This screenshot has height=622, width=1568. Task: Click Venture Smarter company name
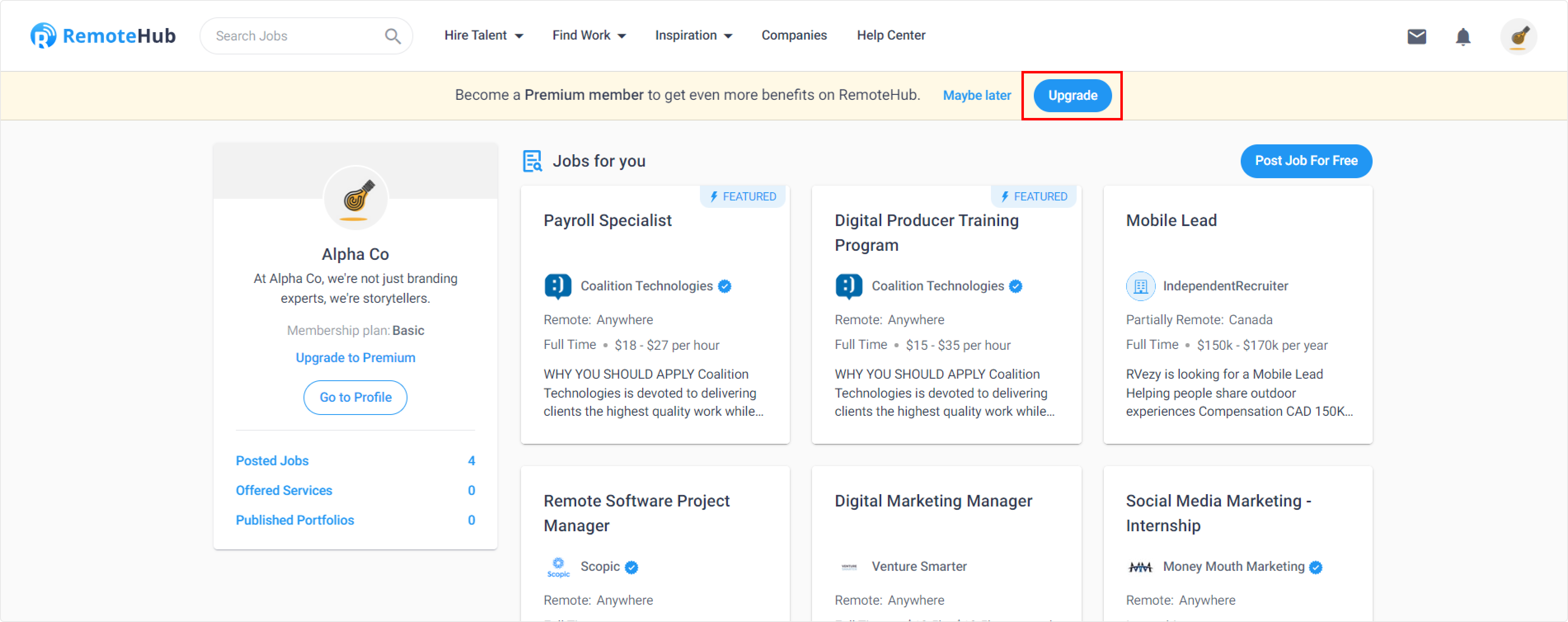click(x=918, y=567)
